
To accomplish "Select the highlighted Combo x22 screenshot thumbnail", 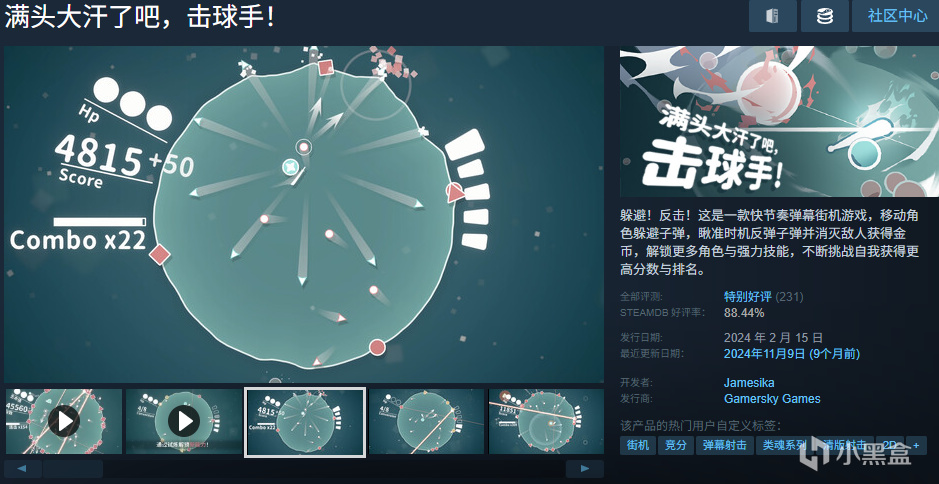I will (305, 422).
